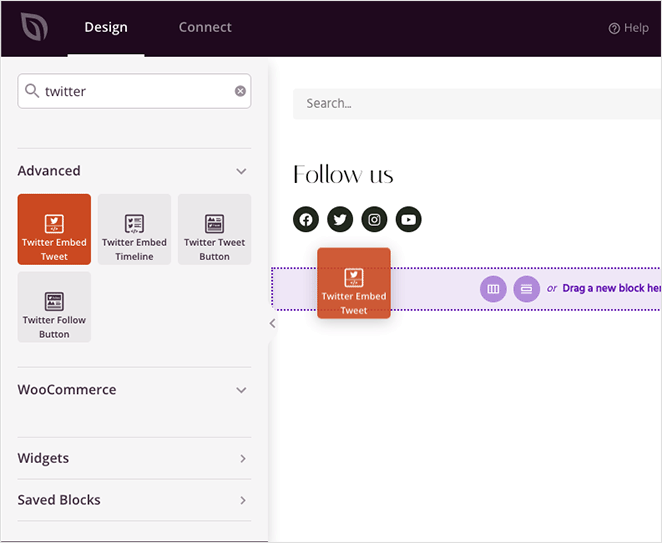Viewport: 662px width, 543px height.
Task: Click the Twitter social icon
Action: point(340,220)
